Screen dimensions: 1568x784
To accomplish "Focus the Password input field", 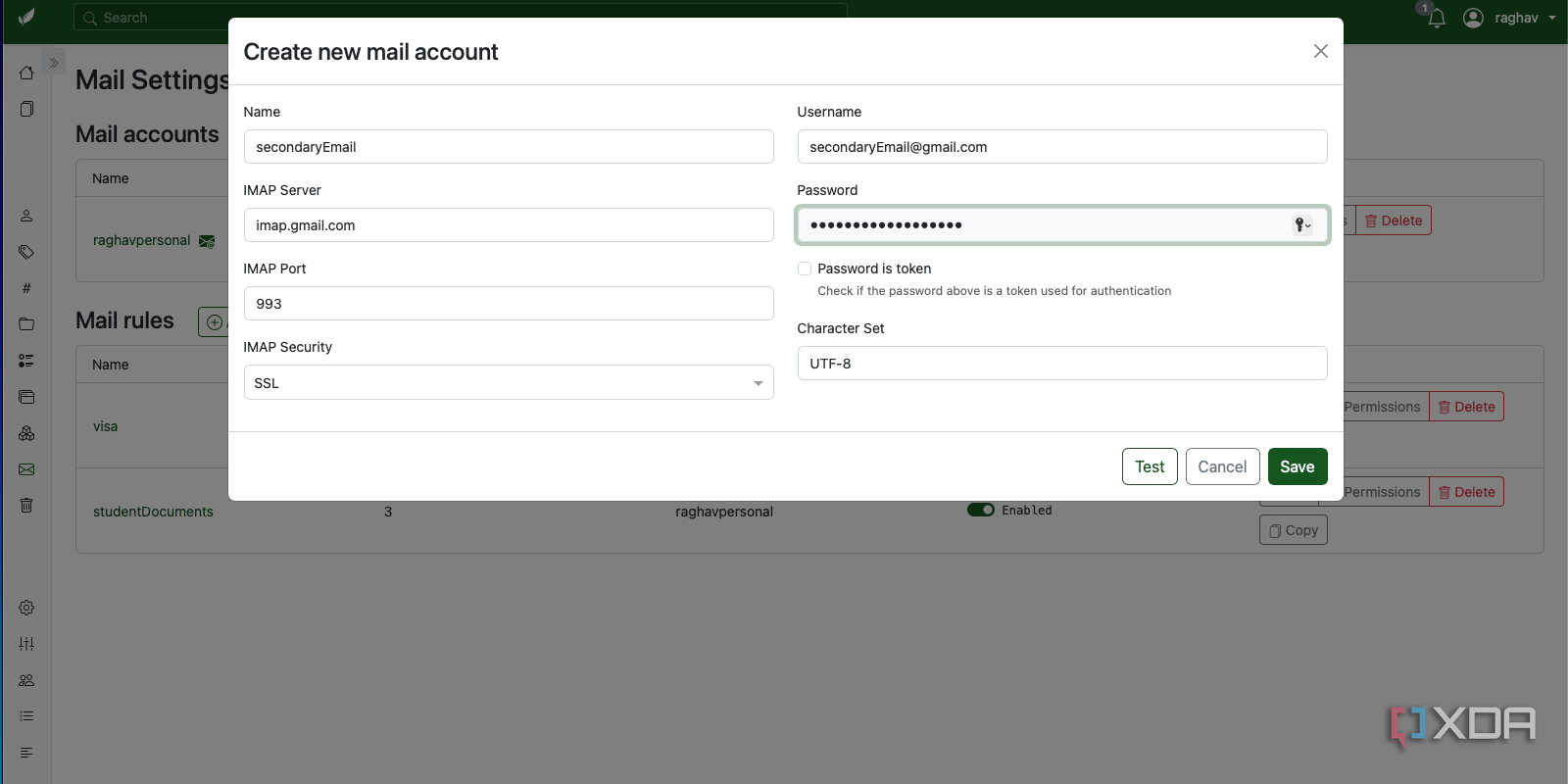I will click(1062, 225).
